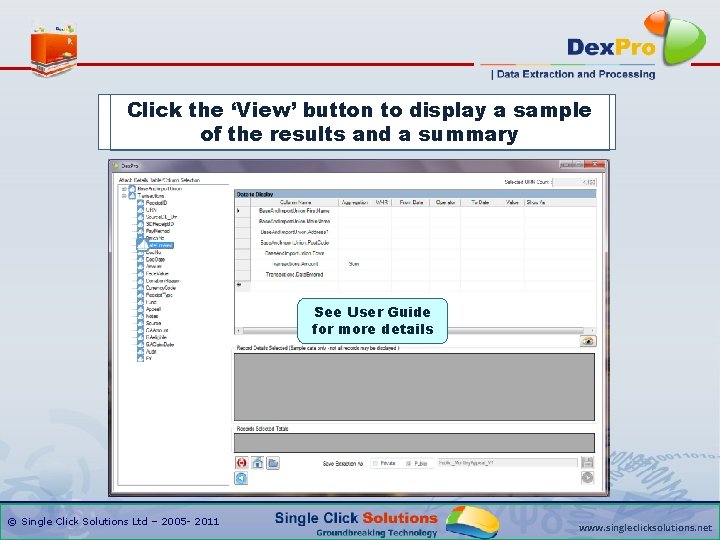Tick the Private checkbox

[x=375, y=463]
